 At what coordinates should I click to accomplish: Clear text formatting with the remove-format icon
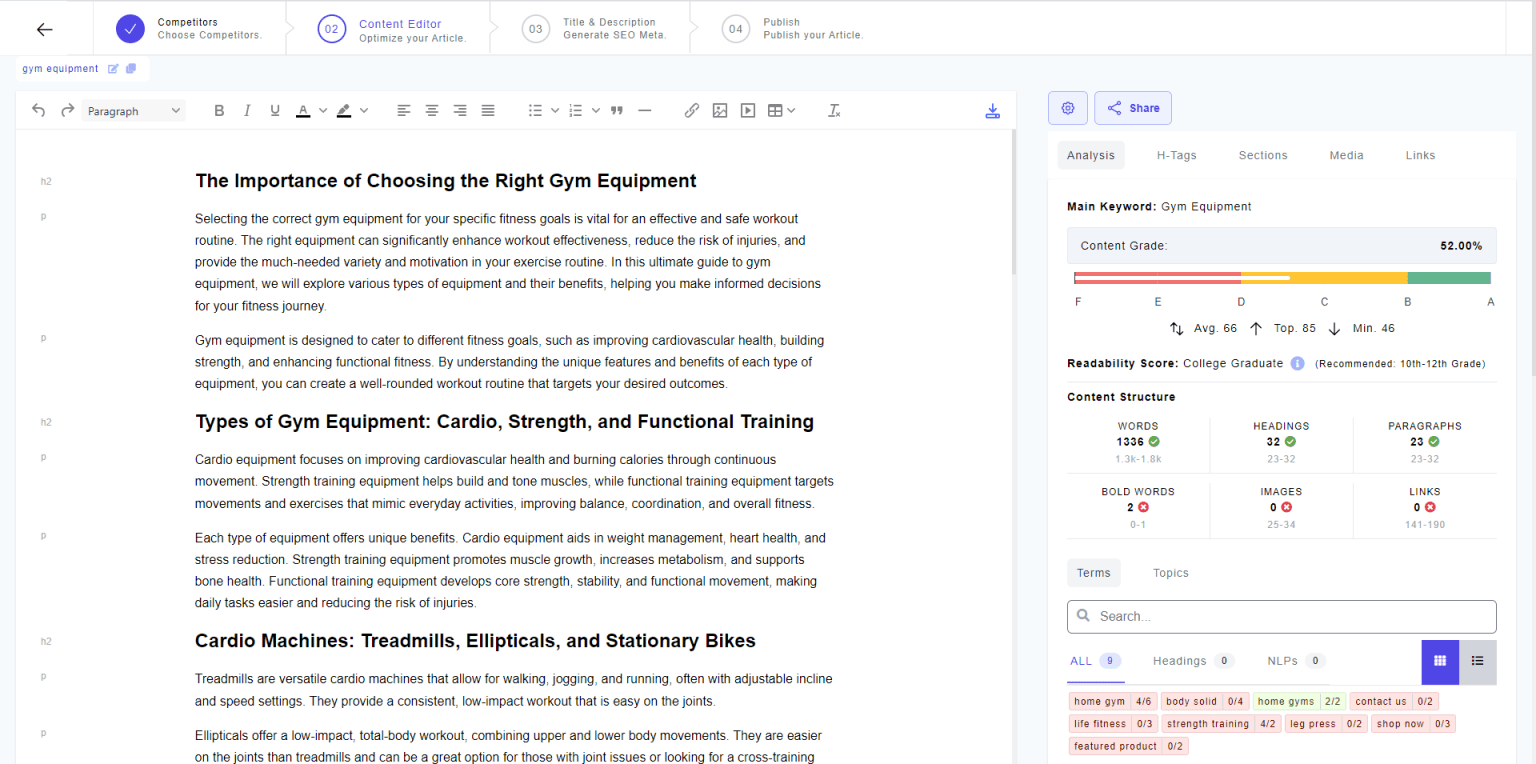click(x=834, y=111)
